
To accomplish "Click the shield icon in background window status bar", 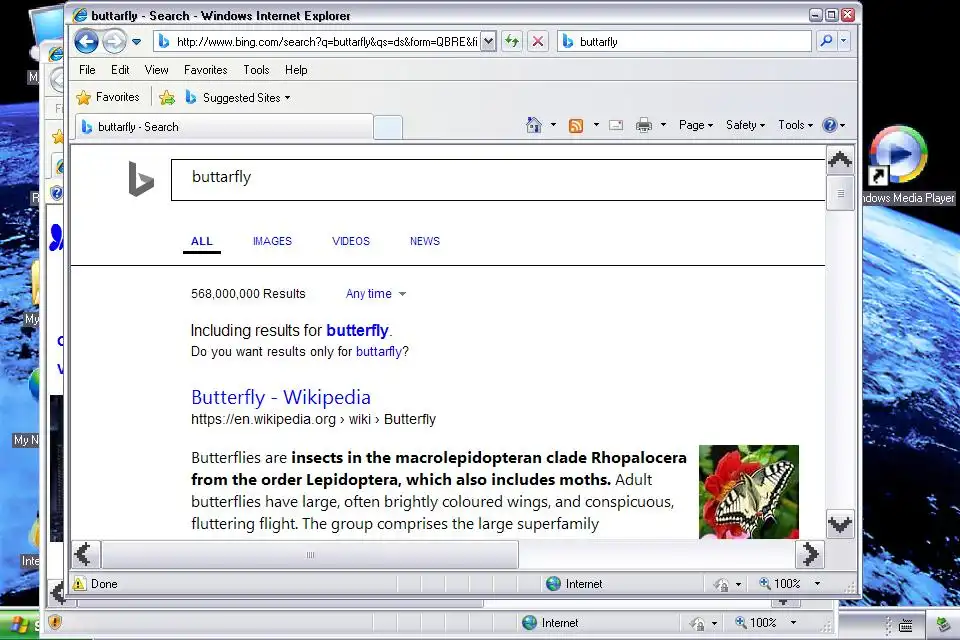I will point(55,622).
